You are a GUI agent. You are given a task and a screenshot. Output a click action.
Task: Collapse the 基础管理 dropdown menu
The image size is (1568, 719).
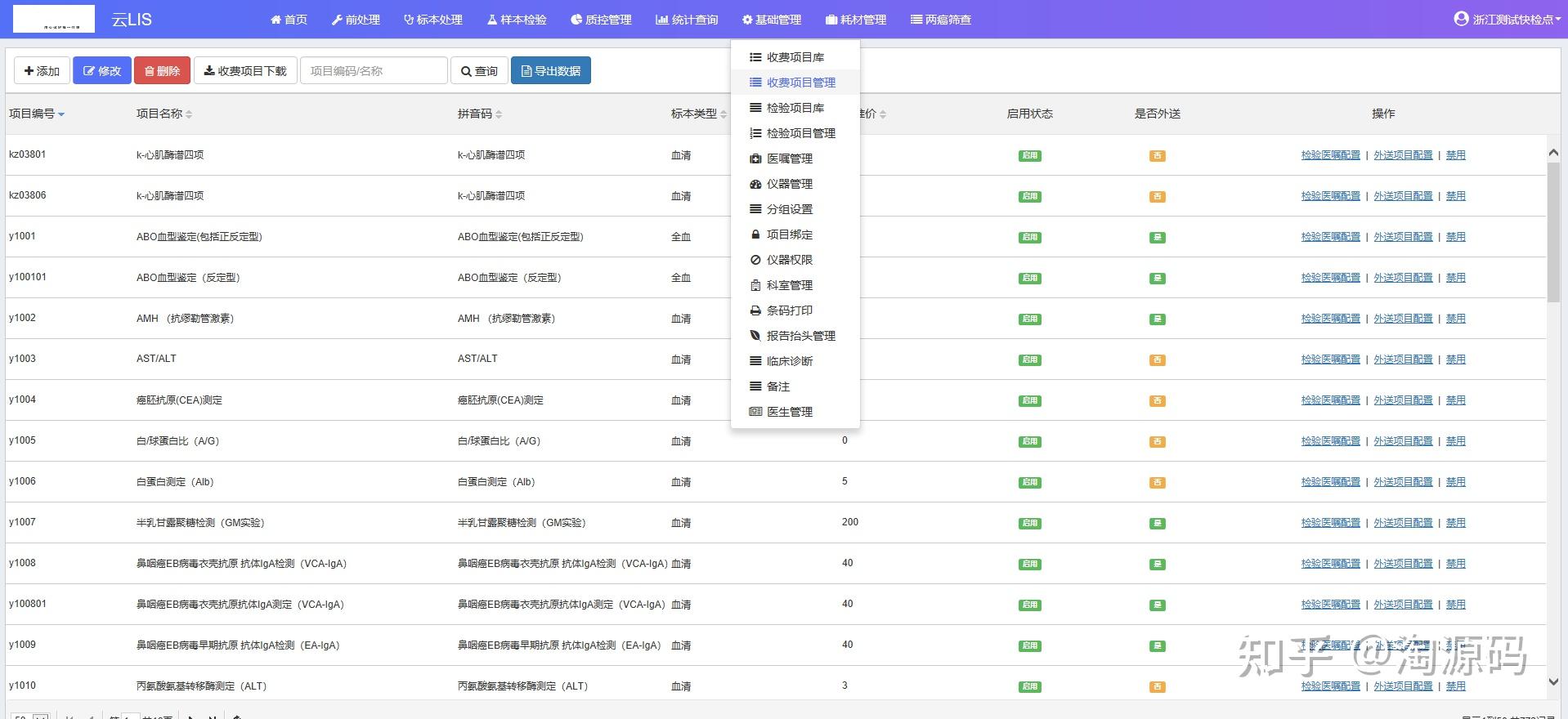click(772, 20)
